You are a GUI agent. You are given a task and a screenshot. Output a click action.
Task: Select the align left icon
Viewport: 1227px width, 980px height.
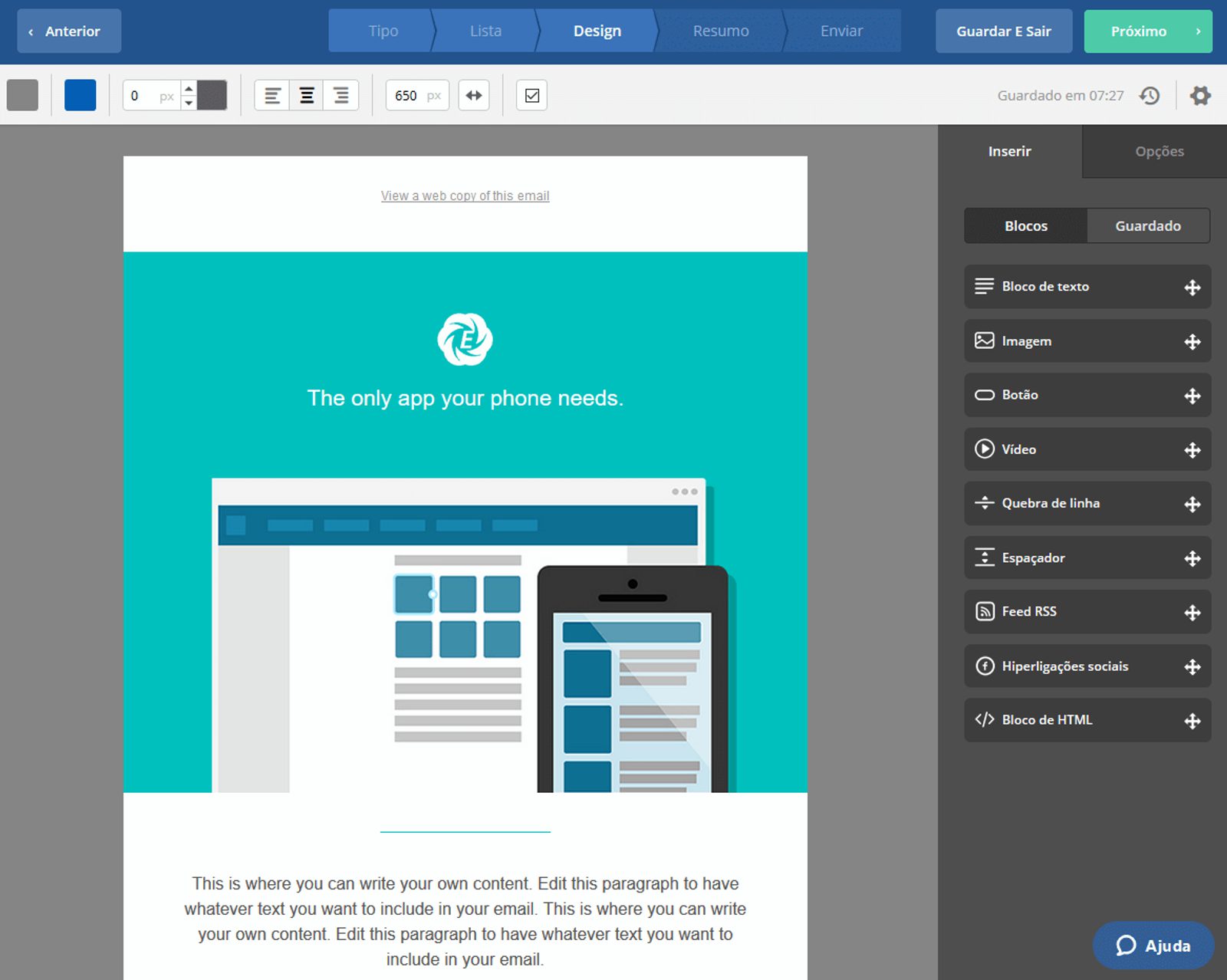272,96
